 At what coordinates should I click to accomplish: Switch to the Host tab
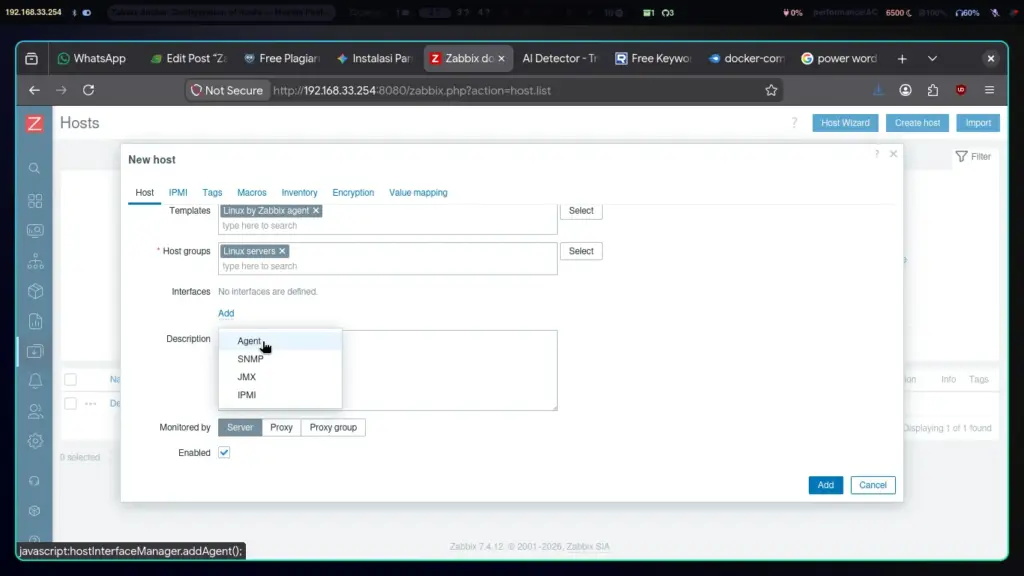coord(144,193)
